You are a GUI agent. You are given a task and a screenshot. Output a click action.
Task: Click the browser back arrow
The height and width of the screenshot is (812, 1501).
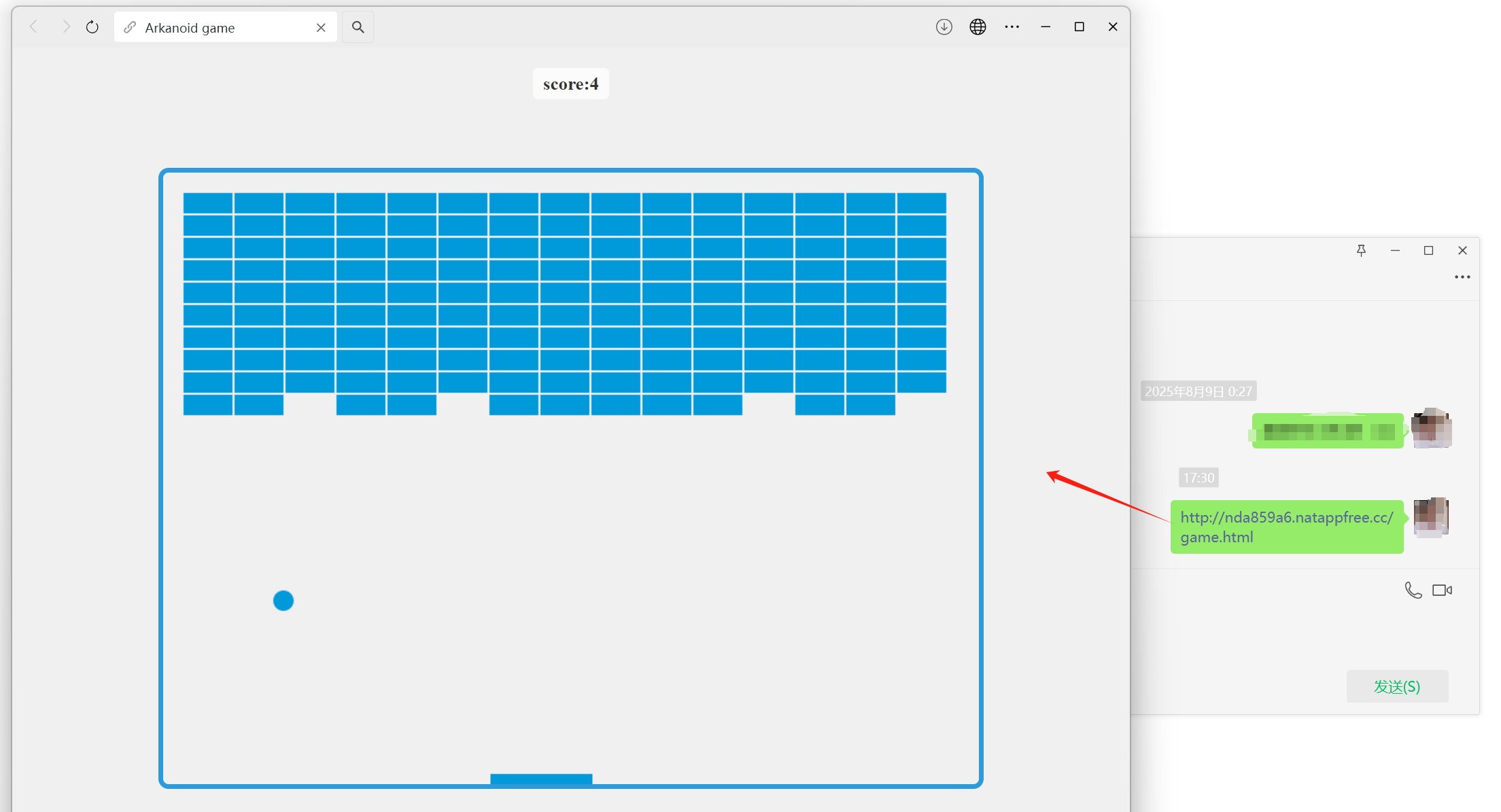33,27
